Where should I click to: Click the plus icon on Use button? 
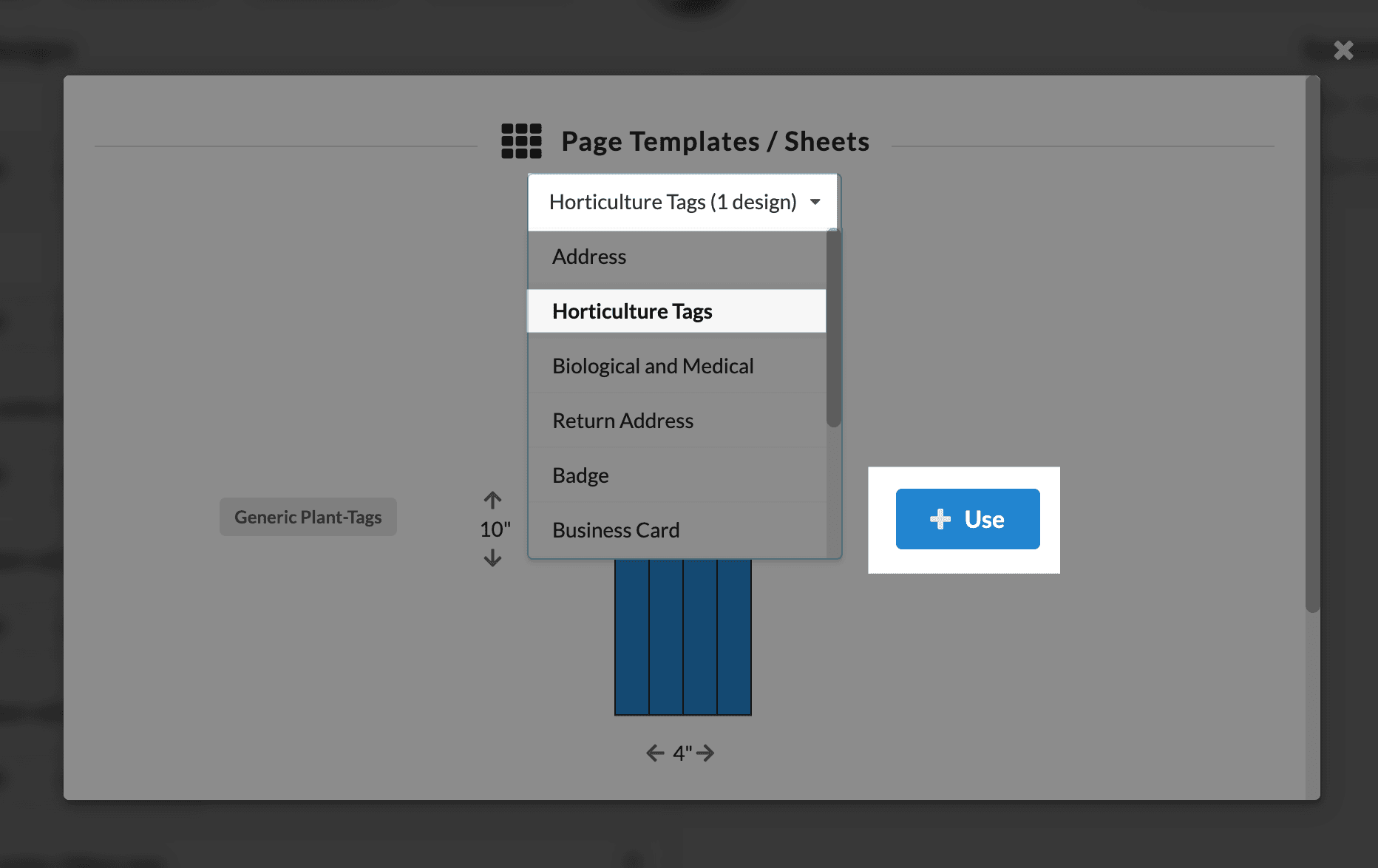(940, 519)
